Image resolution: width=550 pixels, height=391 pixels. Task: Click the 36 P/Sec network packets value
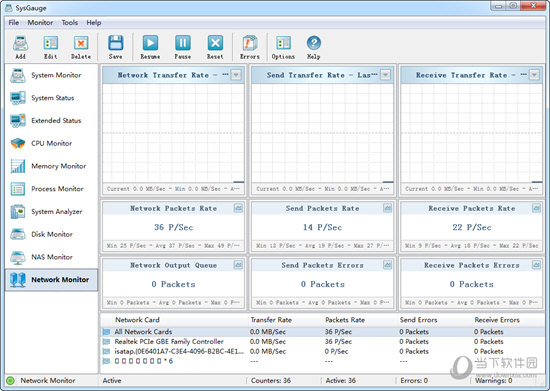174,227
